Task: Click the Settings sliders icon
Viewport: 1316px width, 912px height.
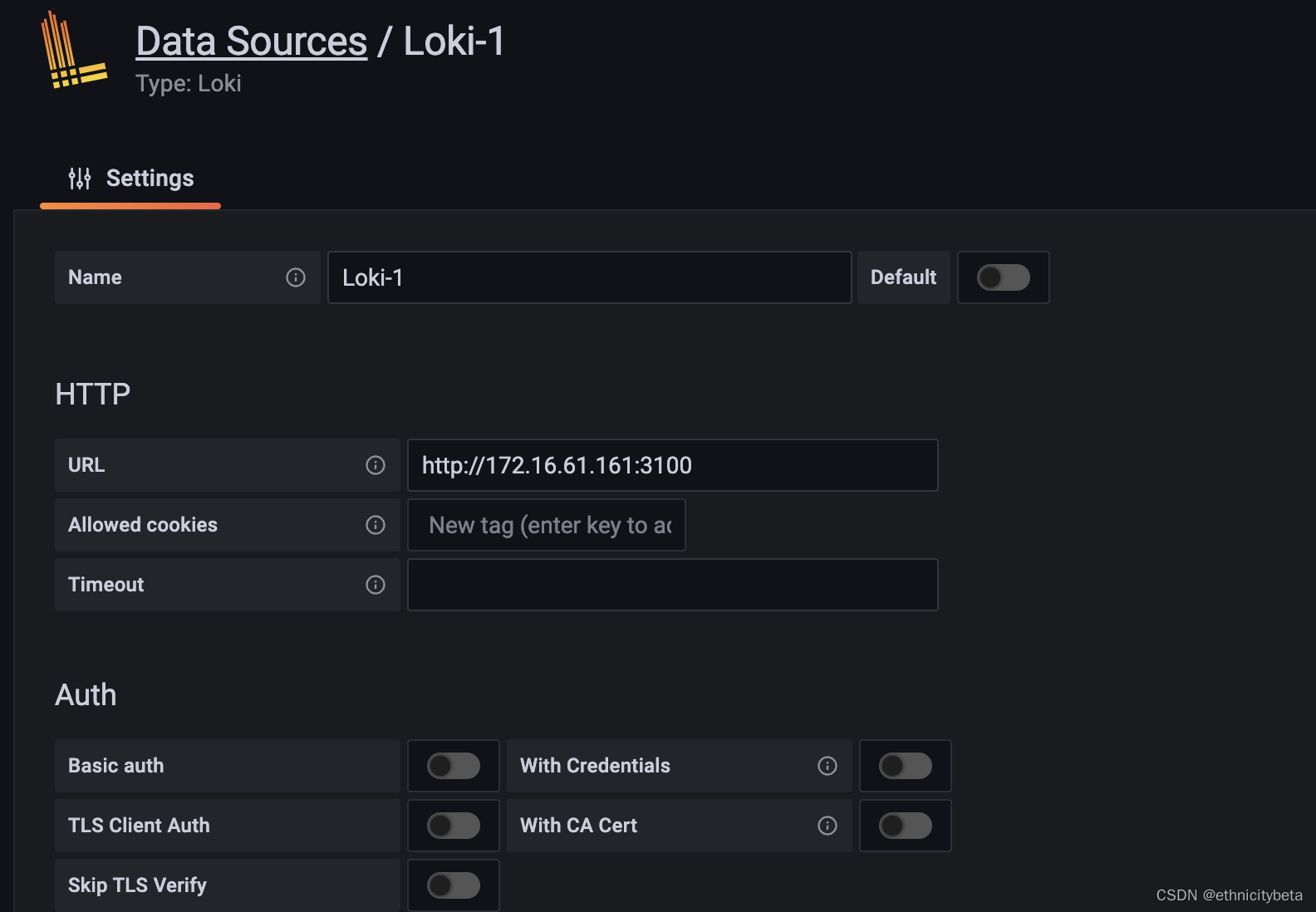Action: coord(80,179)
